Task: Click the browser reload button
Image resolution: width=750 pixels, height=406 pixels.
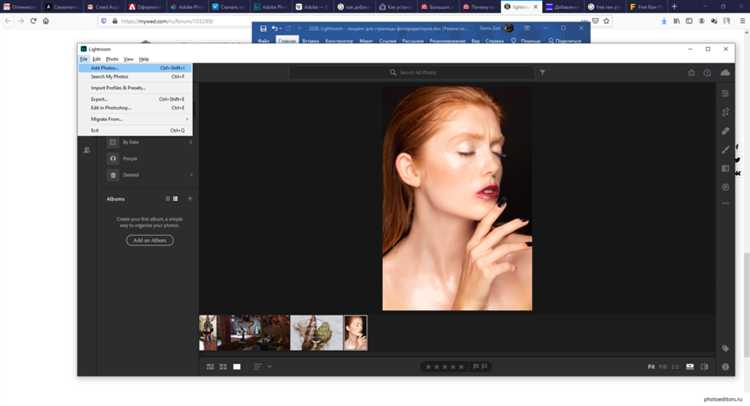Action: tap(33, 21)
